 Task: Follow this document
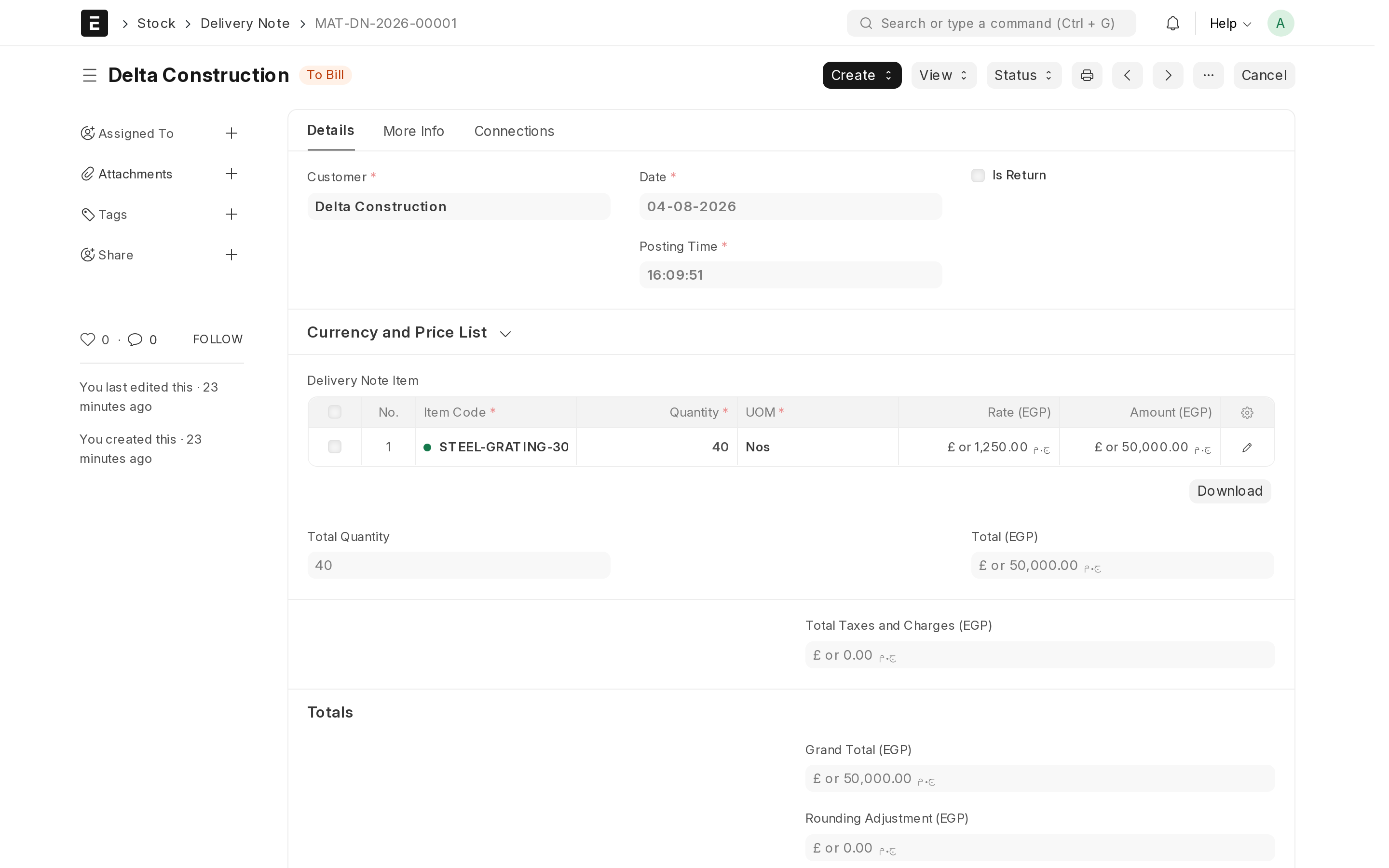coord(218,339)
